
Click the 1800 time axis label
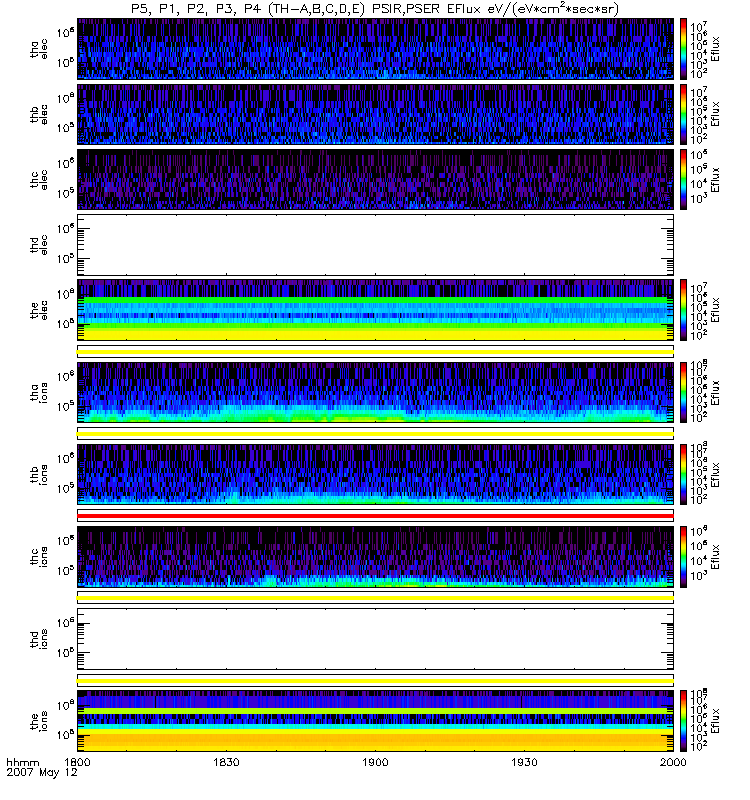point(77,762)
